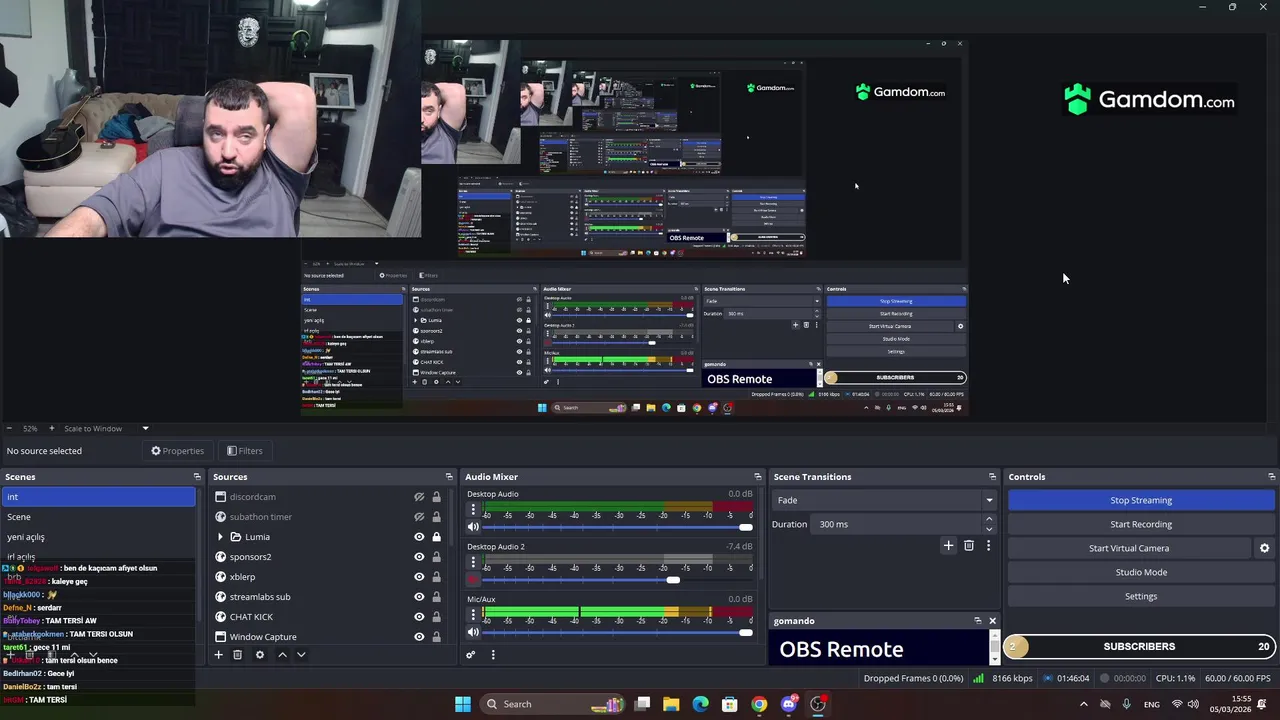Undock the gomando dock panel
1280x720 pixels.
[978, 621]
